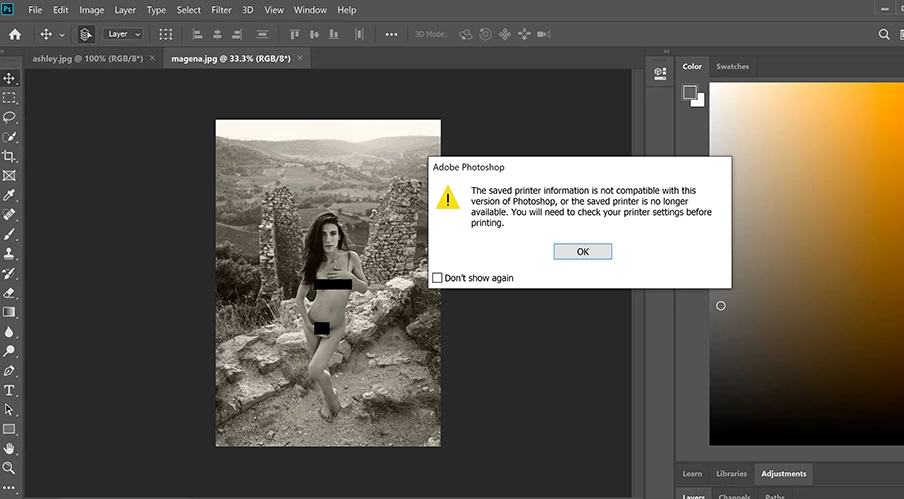Select the Zoom tool
This screenshot has height=499, width=904.
coord(9,468)
